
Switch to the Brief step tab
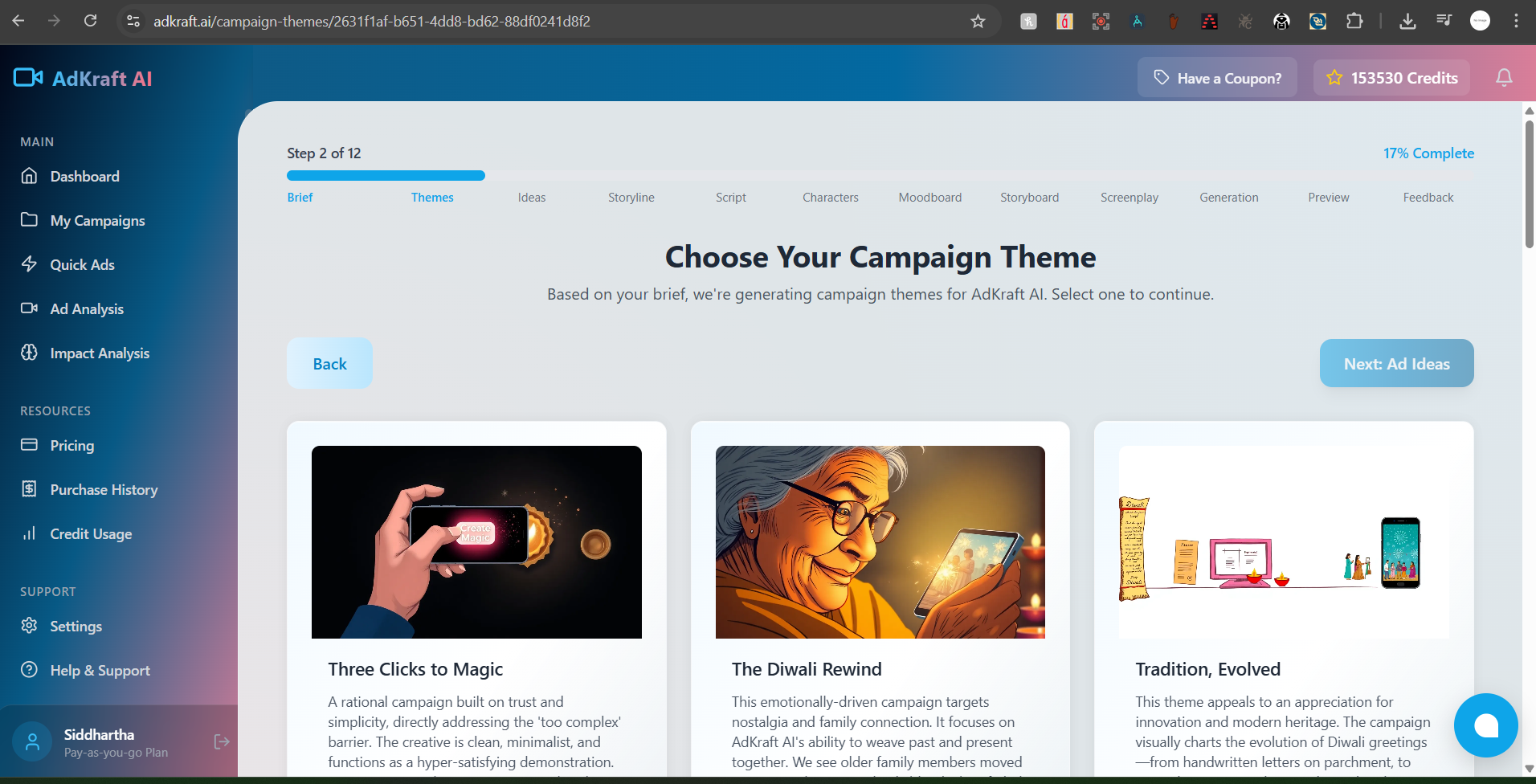tap(300, 198)
